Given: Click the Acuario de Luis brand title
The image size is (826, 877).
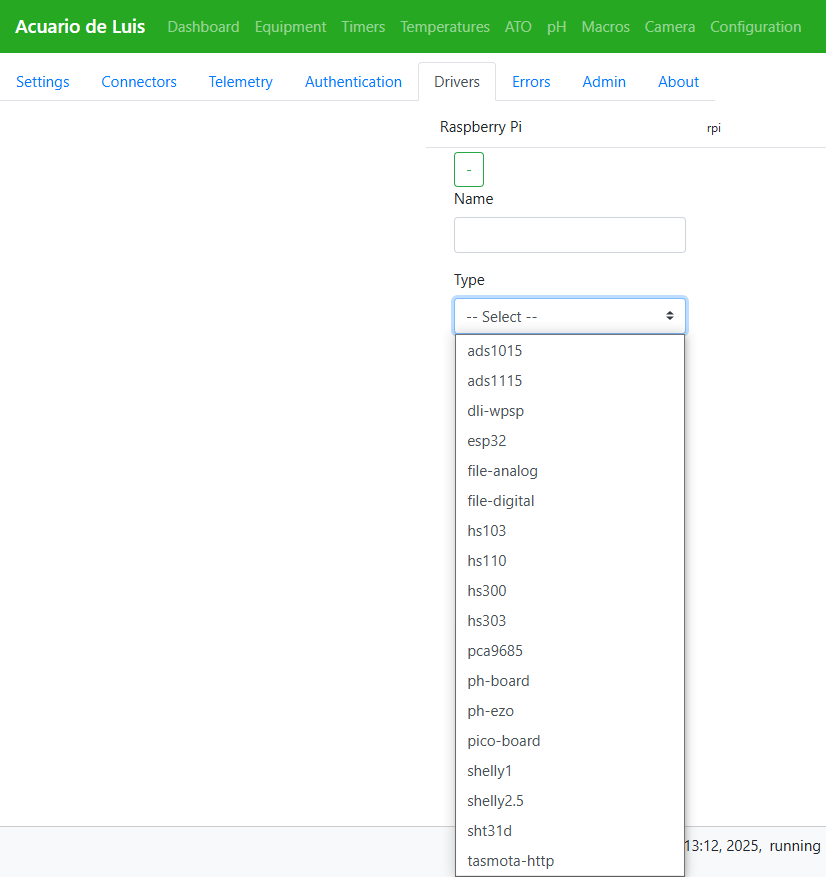Looking at the screenshot, I should 80,26.
